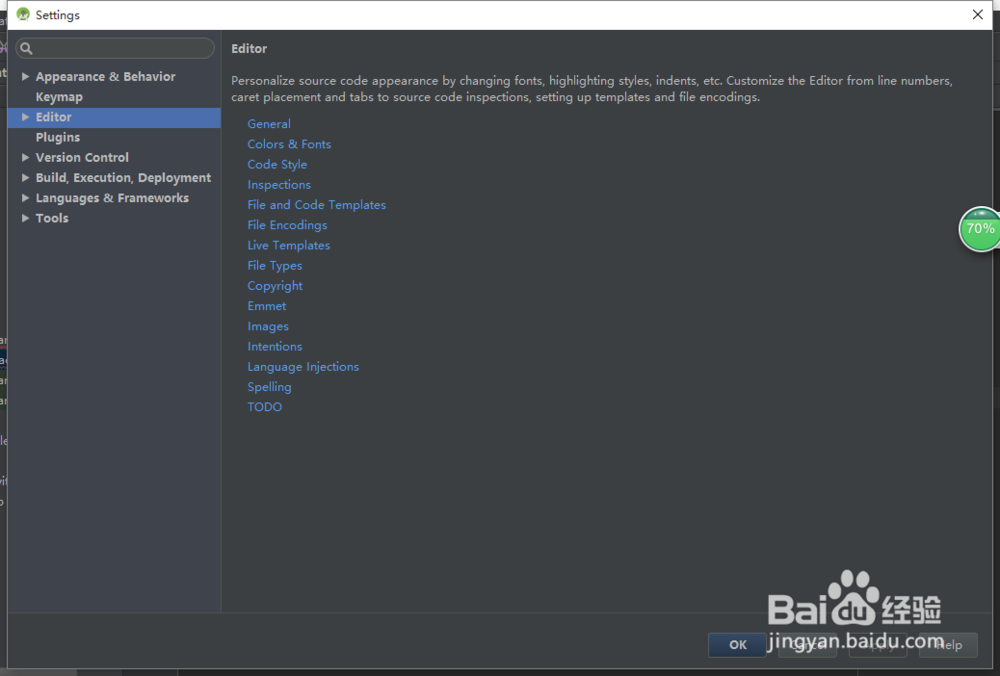Viewport: 1000px width, 676px height.
Task: Open the Code Style settings
Action: tap(277, 164)
